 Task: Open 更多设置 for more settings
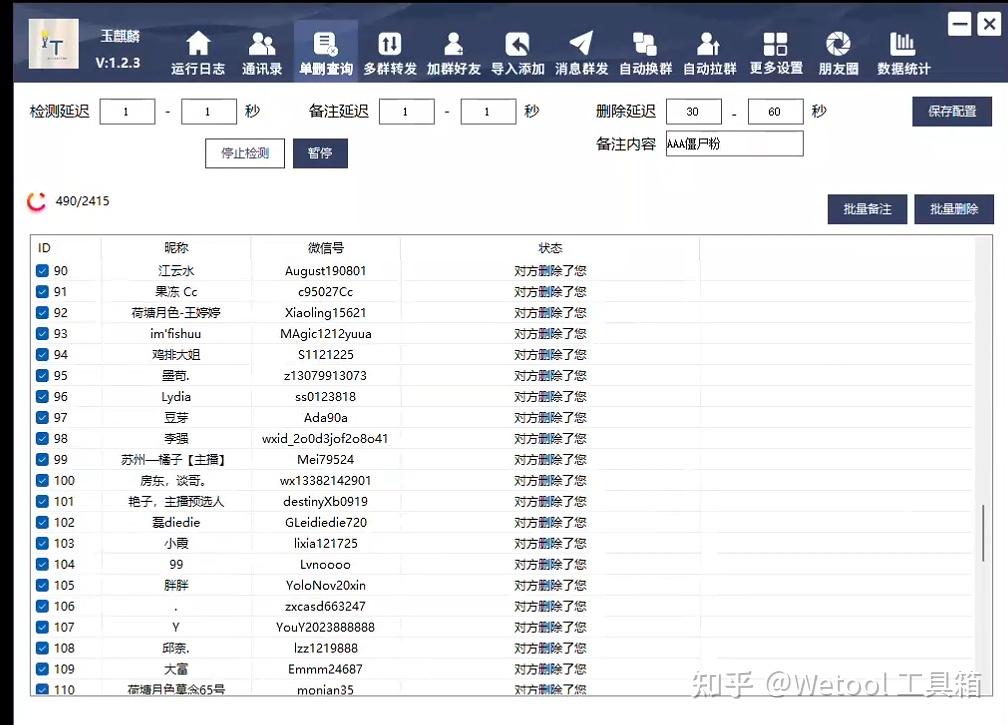[x=774, y=48]
